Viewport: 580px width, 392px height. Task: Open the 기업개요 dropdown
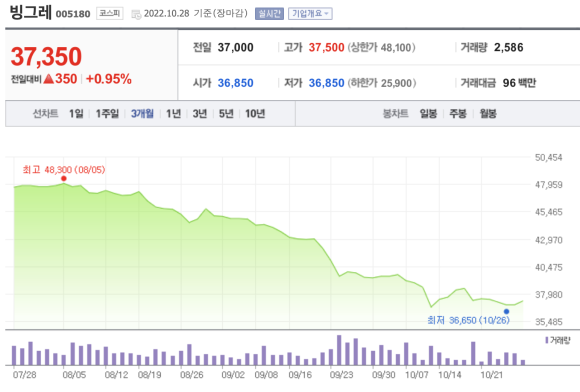coord(310,14)
